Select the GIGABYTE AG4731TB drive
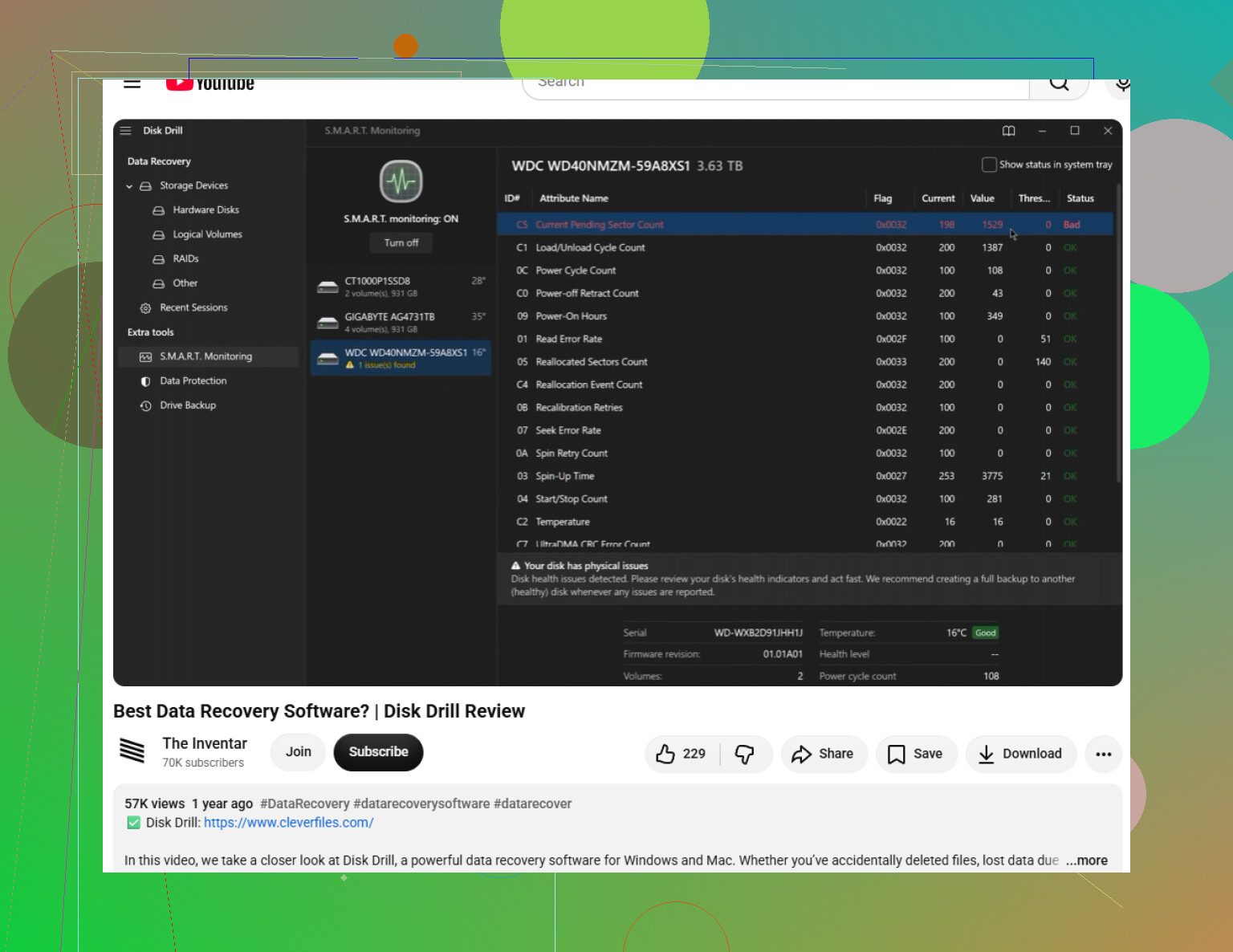1233x952 pixels. tap(401, 323)
